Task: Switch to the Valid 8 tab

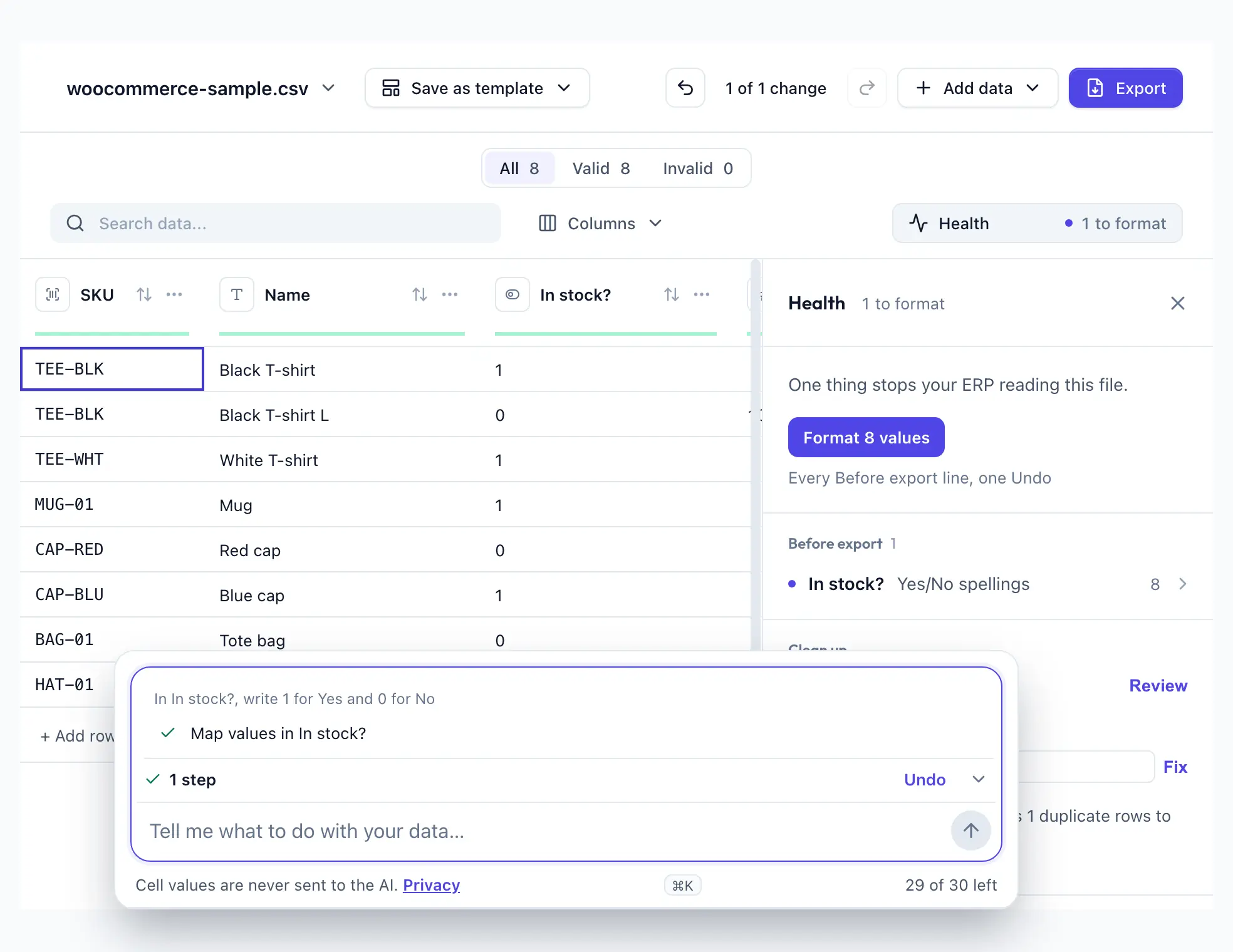Action: click(601, 168)
